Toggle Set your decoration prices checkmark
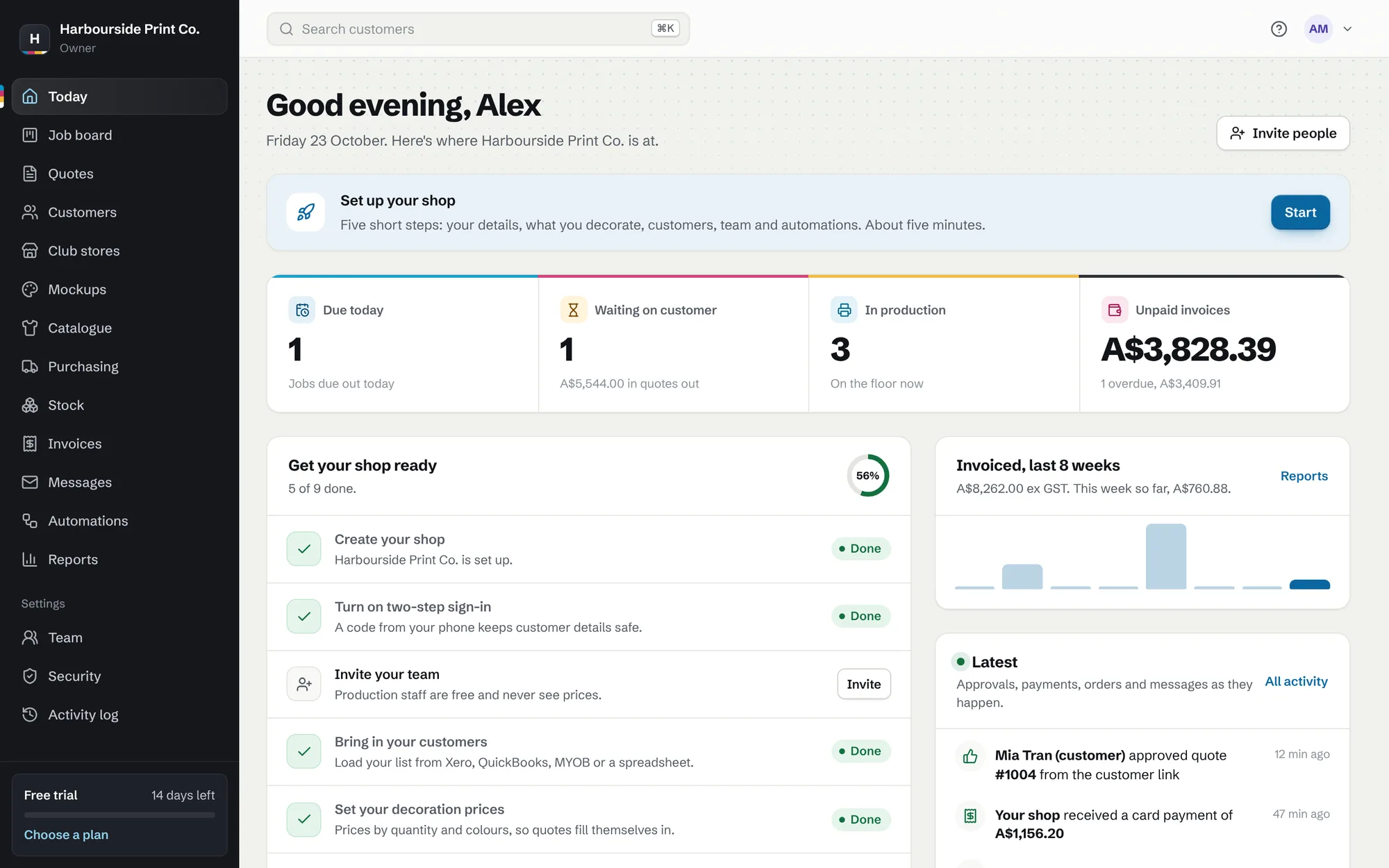The width and height of the screenshot is (1389, 868). pyautogui.click(x=304, y=819)
